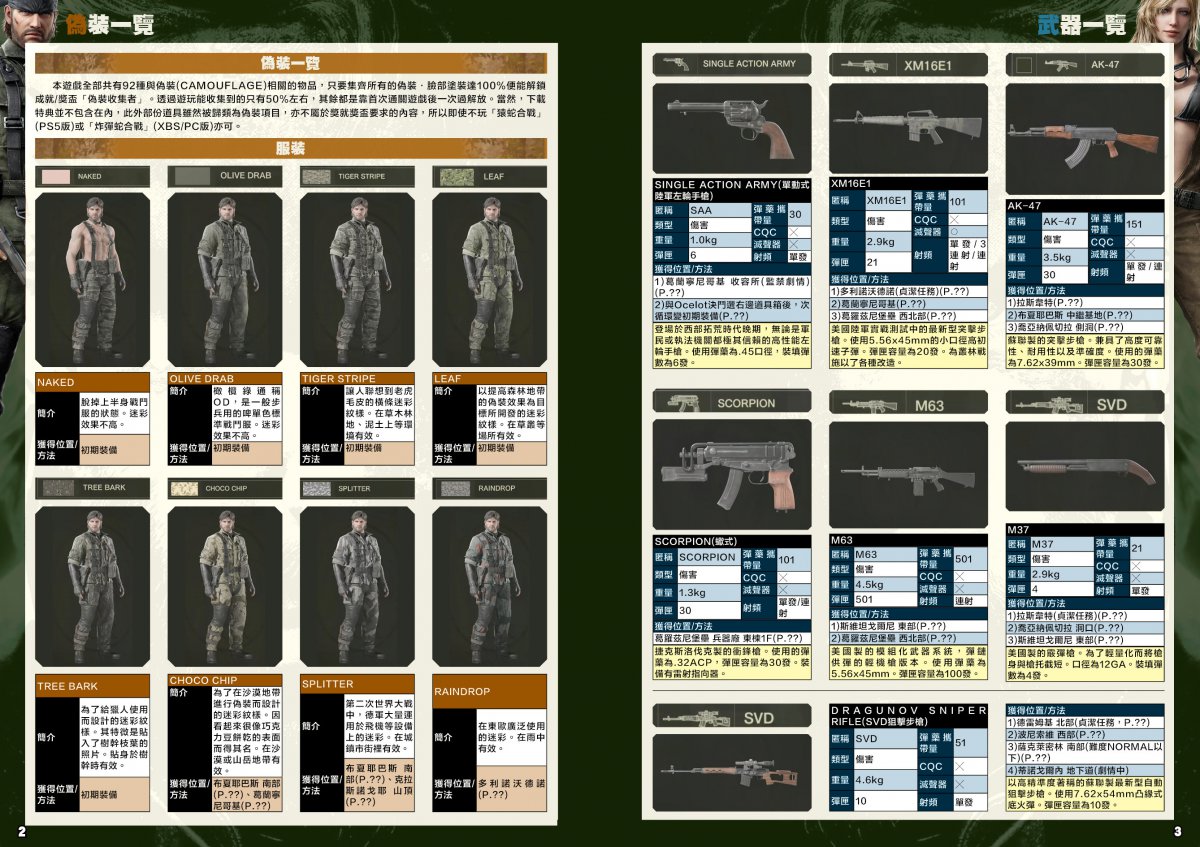Viewport: 1200px width, 847px height.
Task: Select the TIGER STRIPE camouflage pattern swatch
Action: (316, 176)
